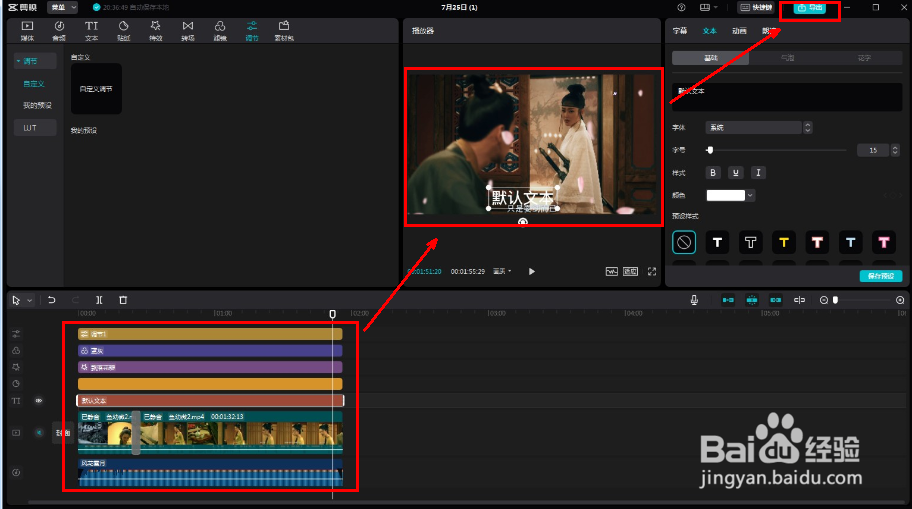Click the microphone record icon
Viewport: 912px width, 509px height.
(x=694, y=300)
